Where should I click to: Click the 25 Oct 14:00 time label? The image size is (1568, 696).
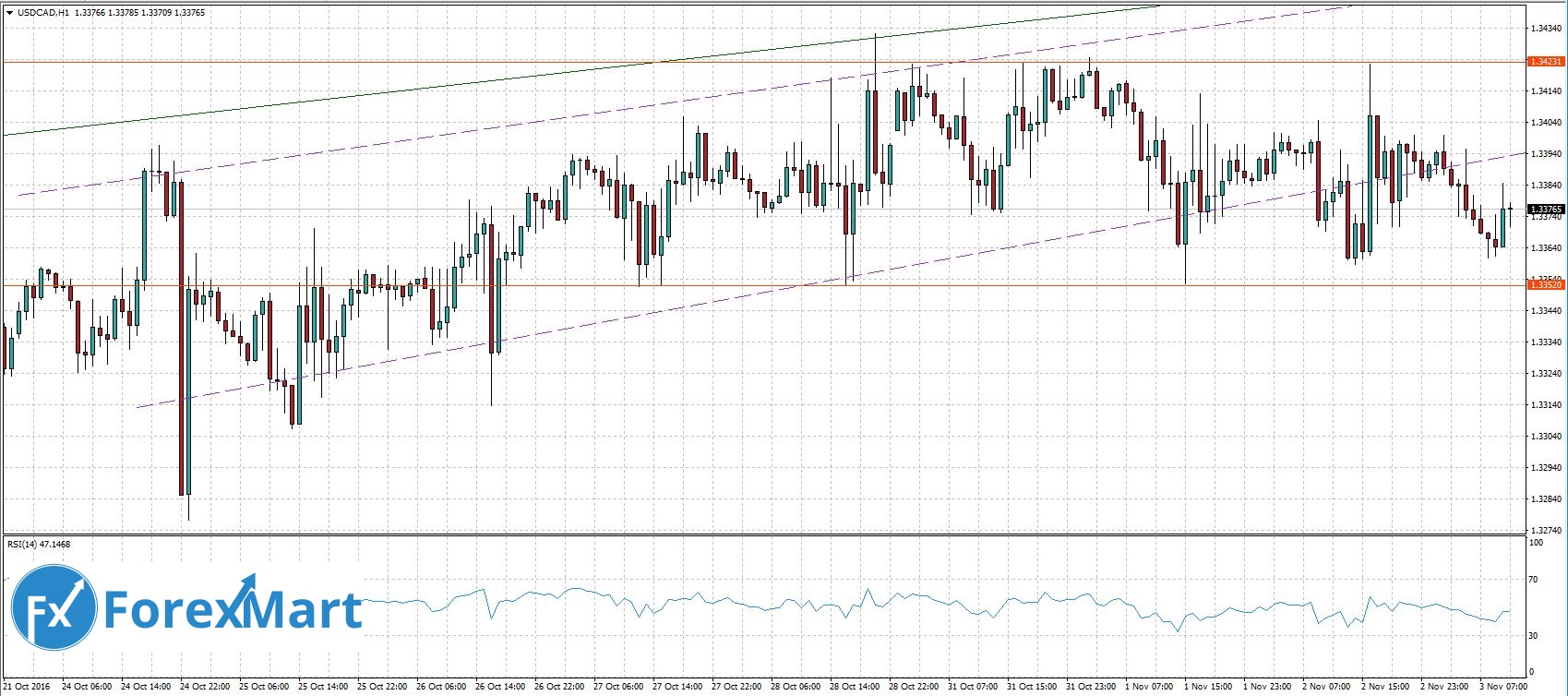[323, 687]
